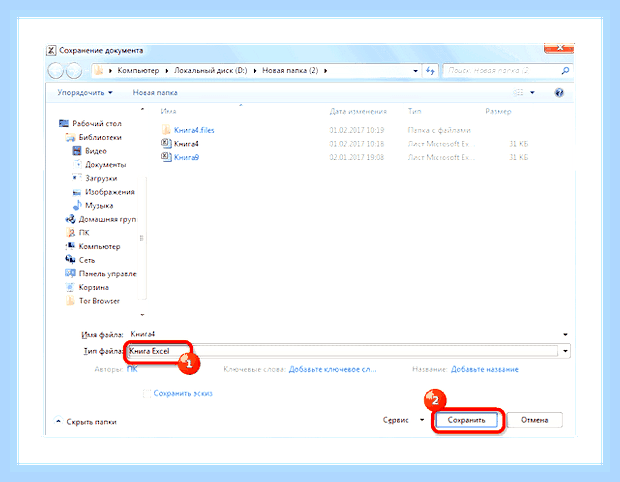The height and width of the screenshot is (482, 620).
Task: Sort by the Имя column header
Action: [x=168, y=112]
